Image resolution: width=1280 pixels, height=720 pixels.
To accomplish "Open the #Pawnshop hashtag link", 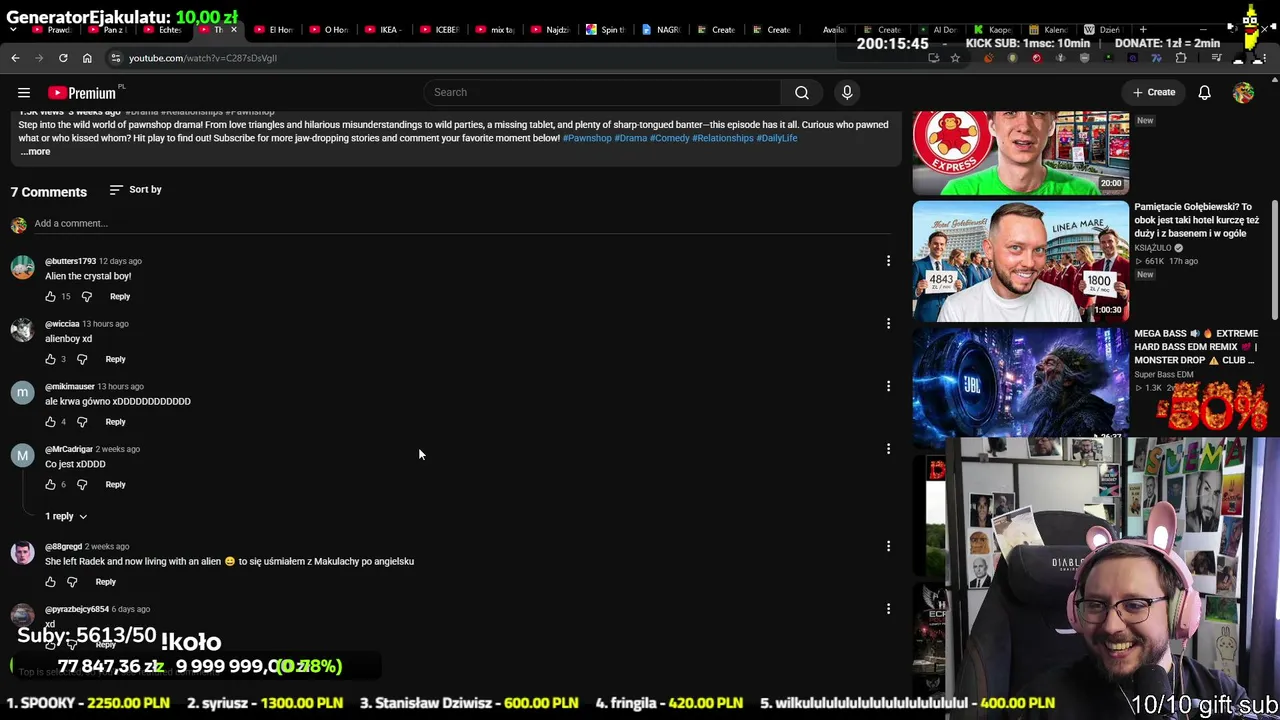I will coord(587,138).
